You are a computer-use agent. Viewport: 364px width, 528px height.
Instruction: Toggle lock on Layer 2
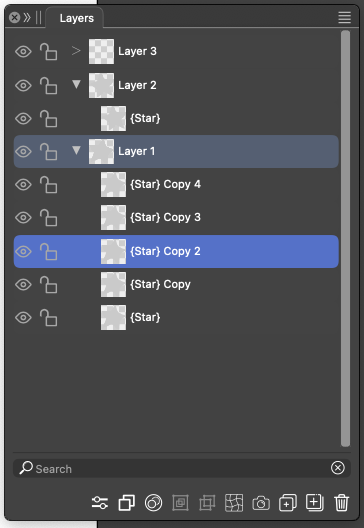(48, 85)
